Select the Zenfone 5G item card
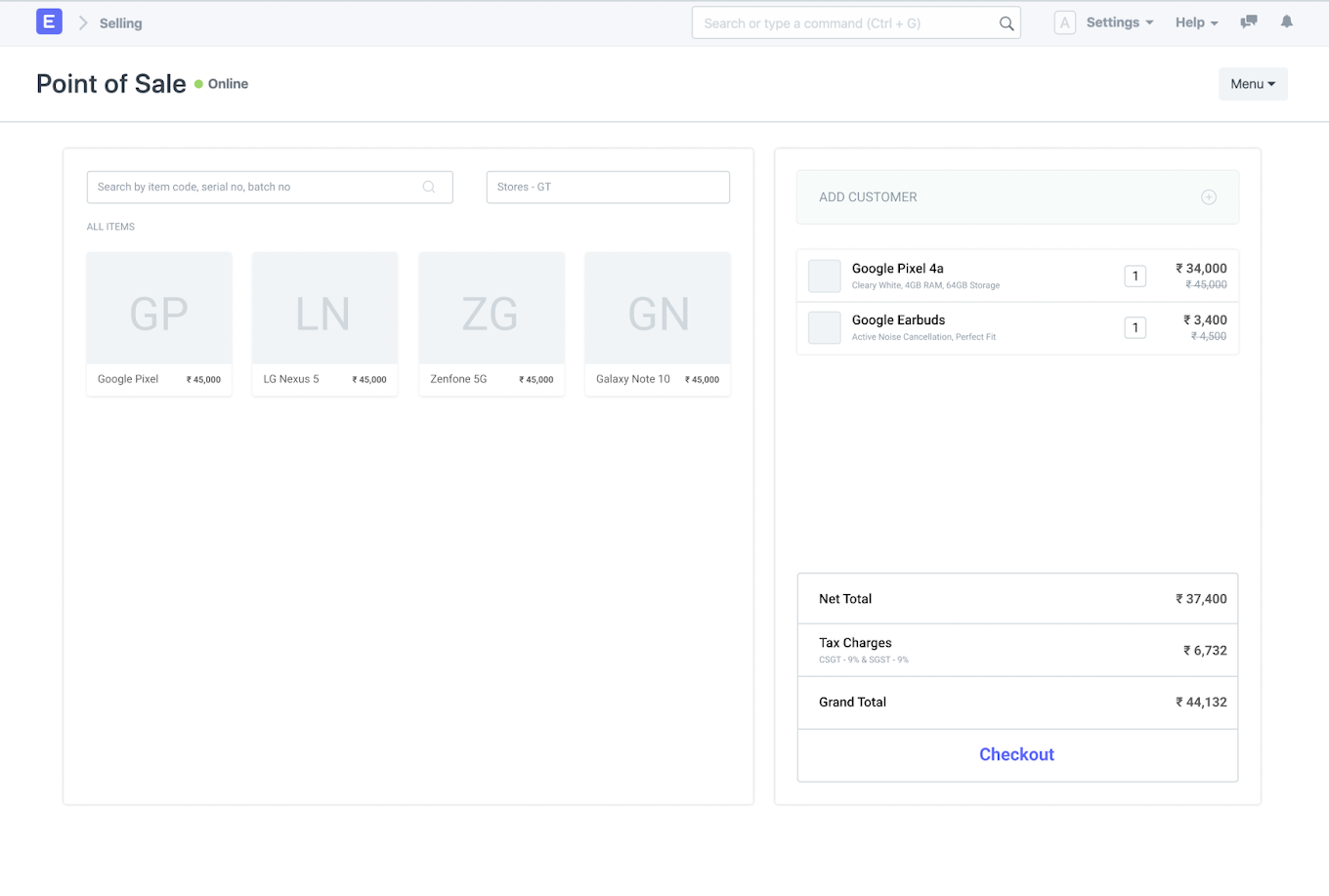The image size is (1329, 896). [492, 323]
